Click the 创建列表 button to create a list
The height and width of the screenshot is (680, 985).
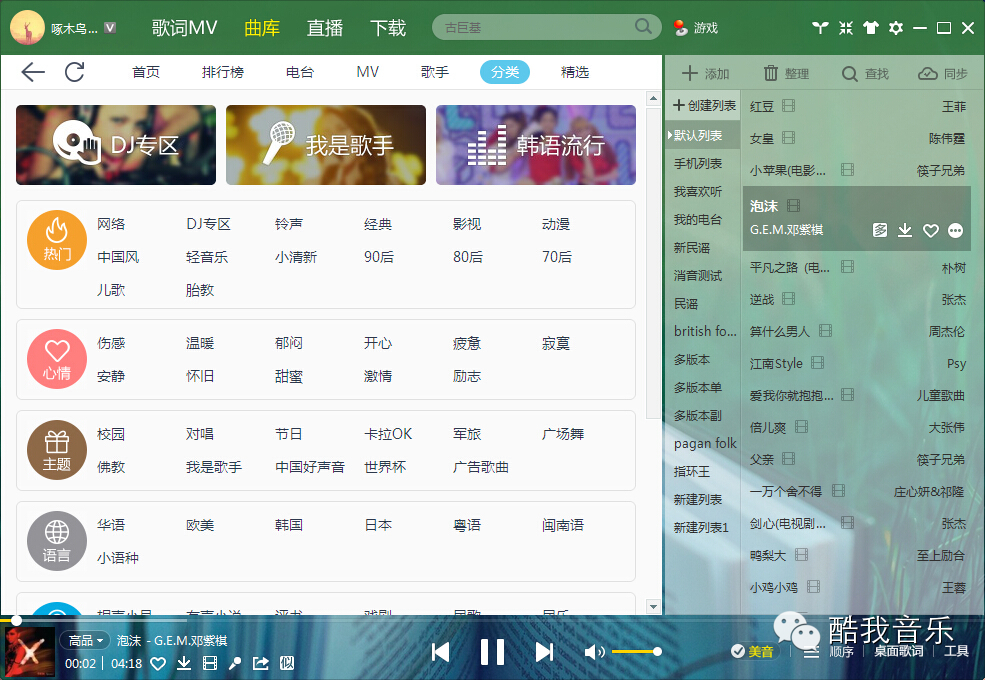(x=704, y=106)
